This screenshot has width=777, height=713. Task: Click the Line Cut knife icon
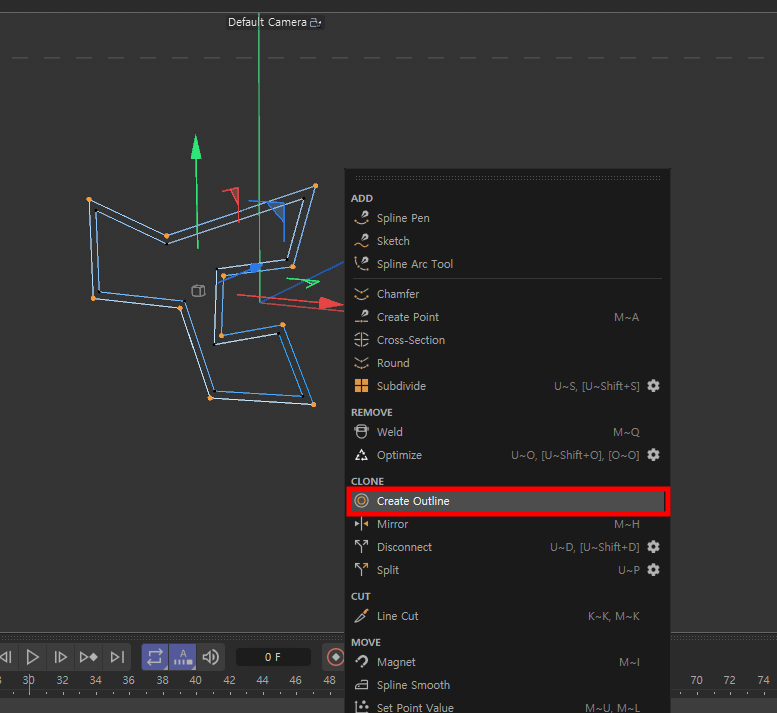tap(362, 616)
